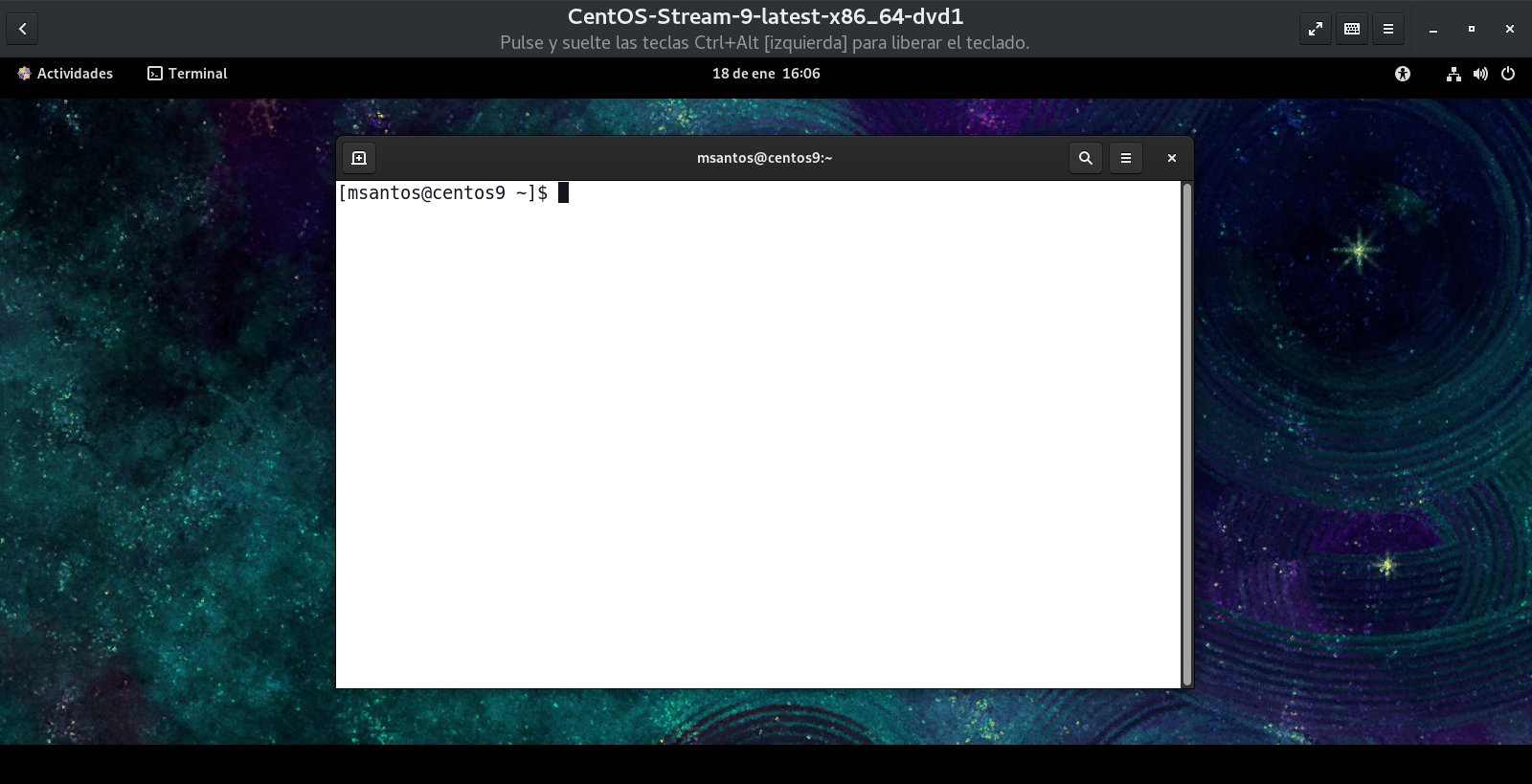Open the virtual machine viewer hamburger menu

click(x=1387, y=29)
